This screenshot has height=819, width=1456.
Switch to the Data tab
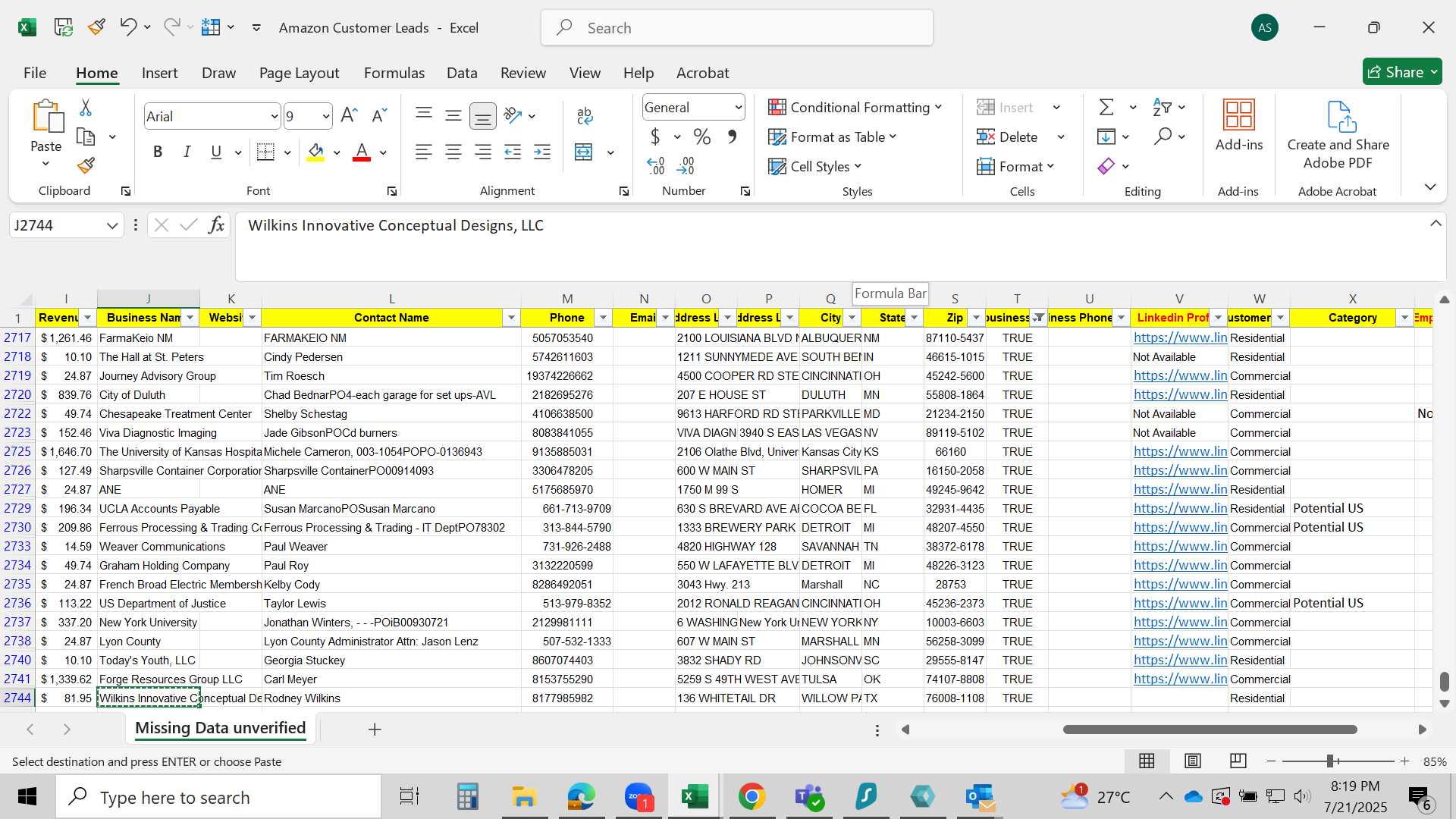click(x=462, y=73)
